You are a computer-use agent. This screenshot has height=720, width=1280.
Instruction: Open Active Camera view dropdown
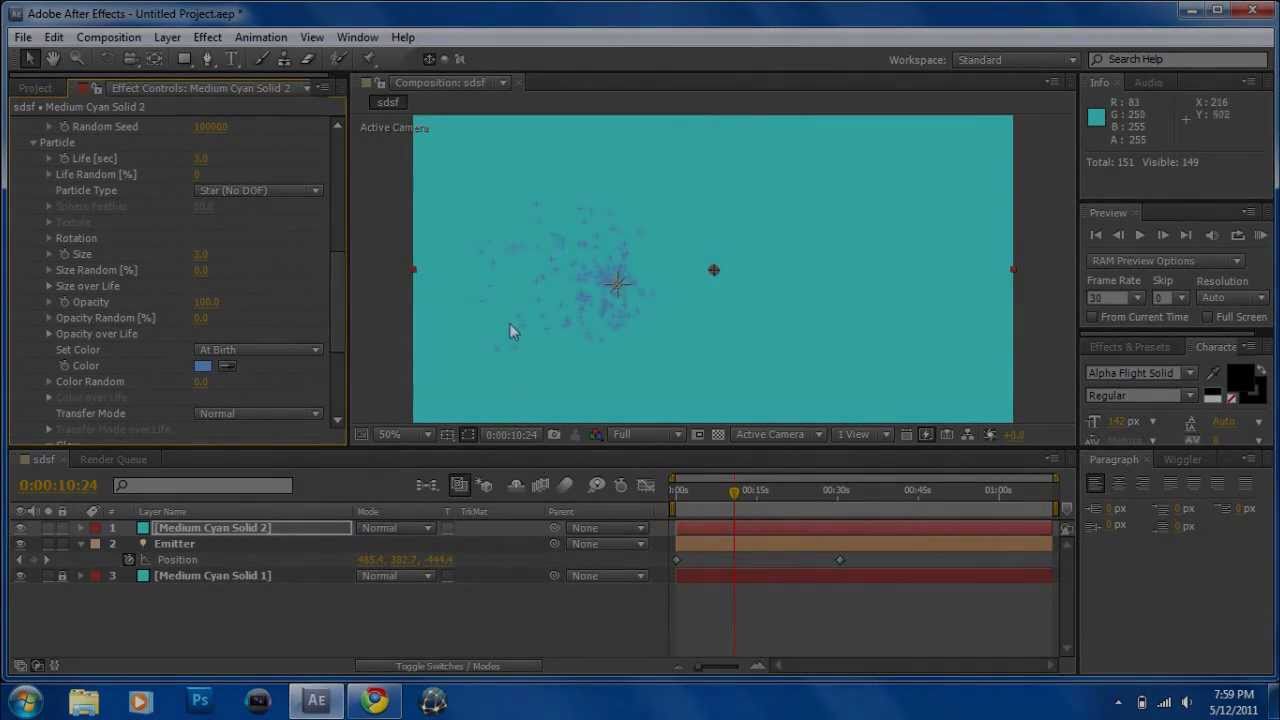pos(778,435)
